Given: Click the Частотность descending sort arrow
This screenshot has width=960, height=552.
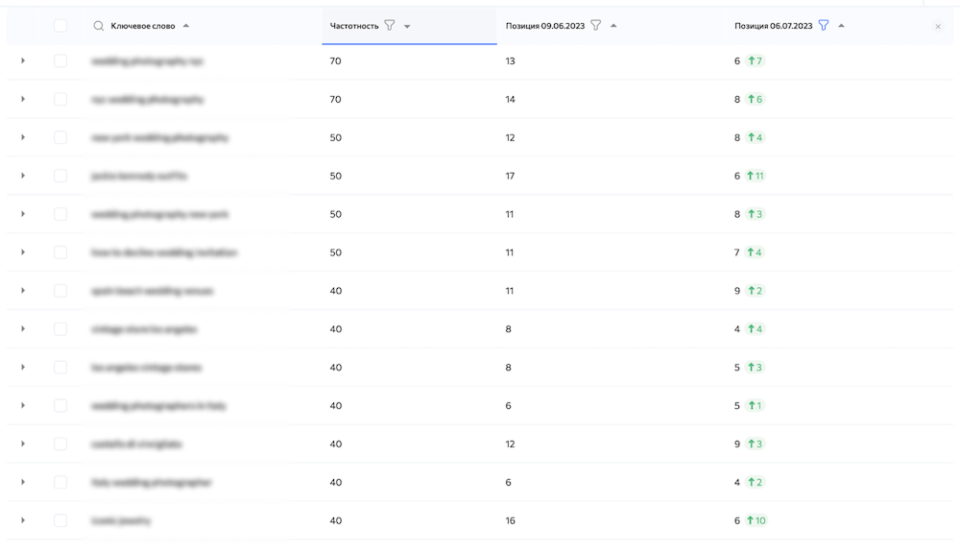Looking at the screenshot, I should [x=407, y=26].
